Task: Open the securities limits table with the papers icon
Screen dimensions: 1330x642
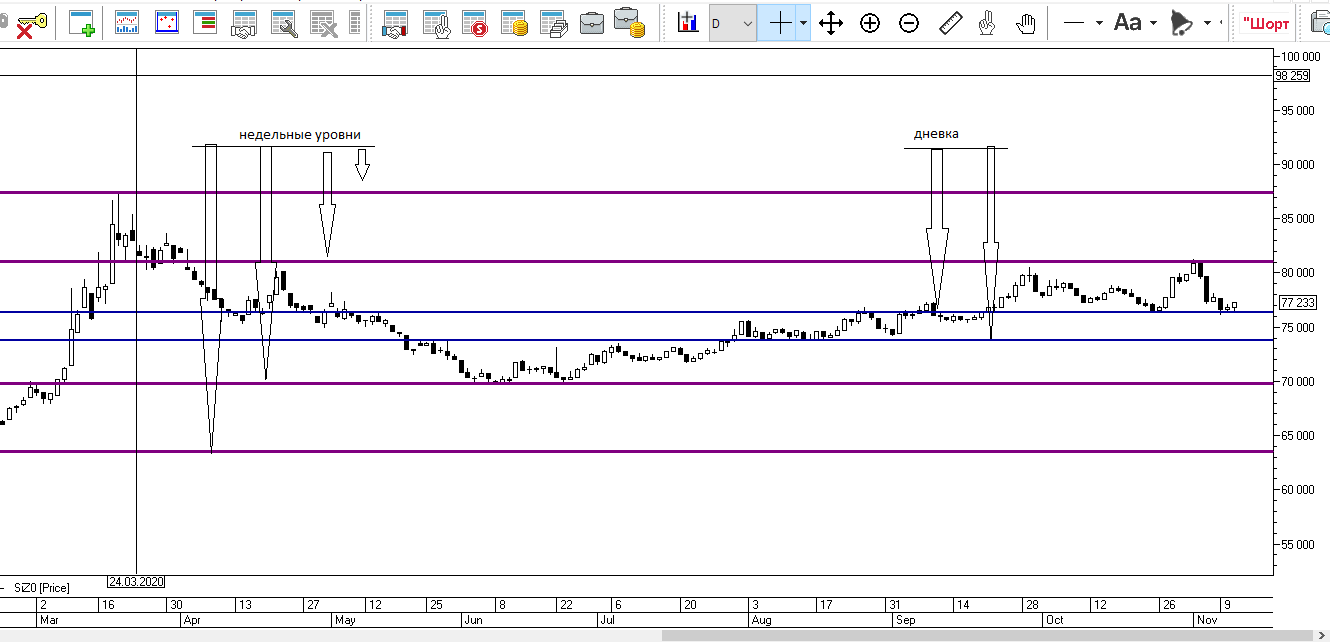Action: click(553, 23)
